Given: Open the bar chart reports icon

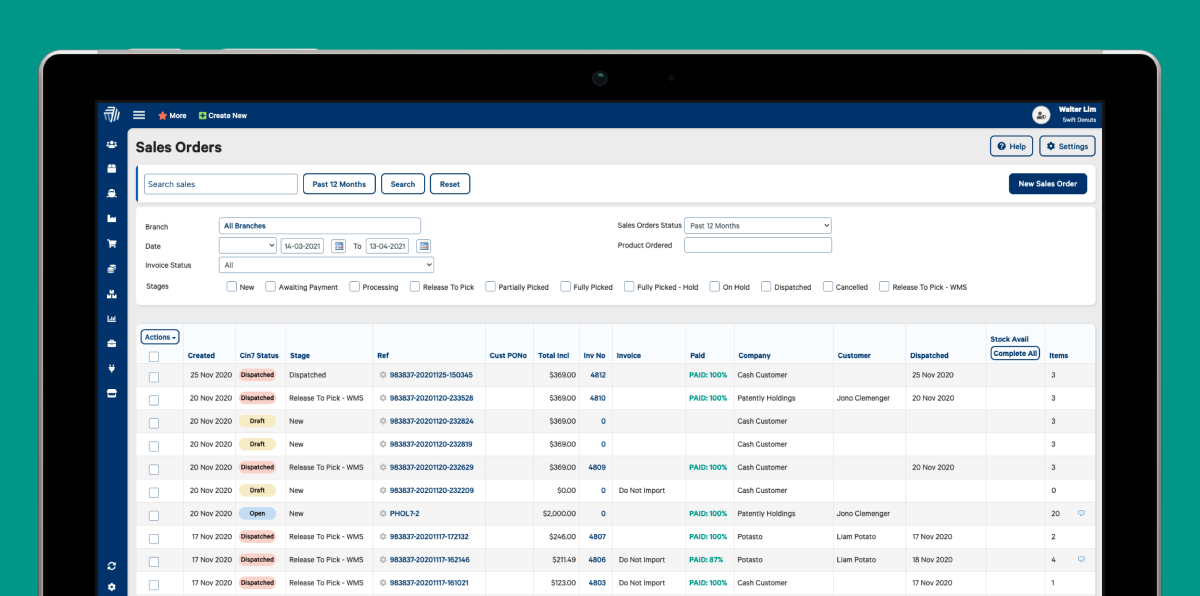Looking at the screenshot, I should pyautogui.click(x=112, y=319).
